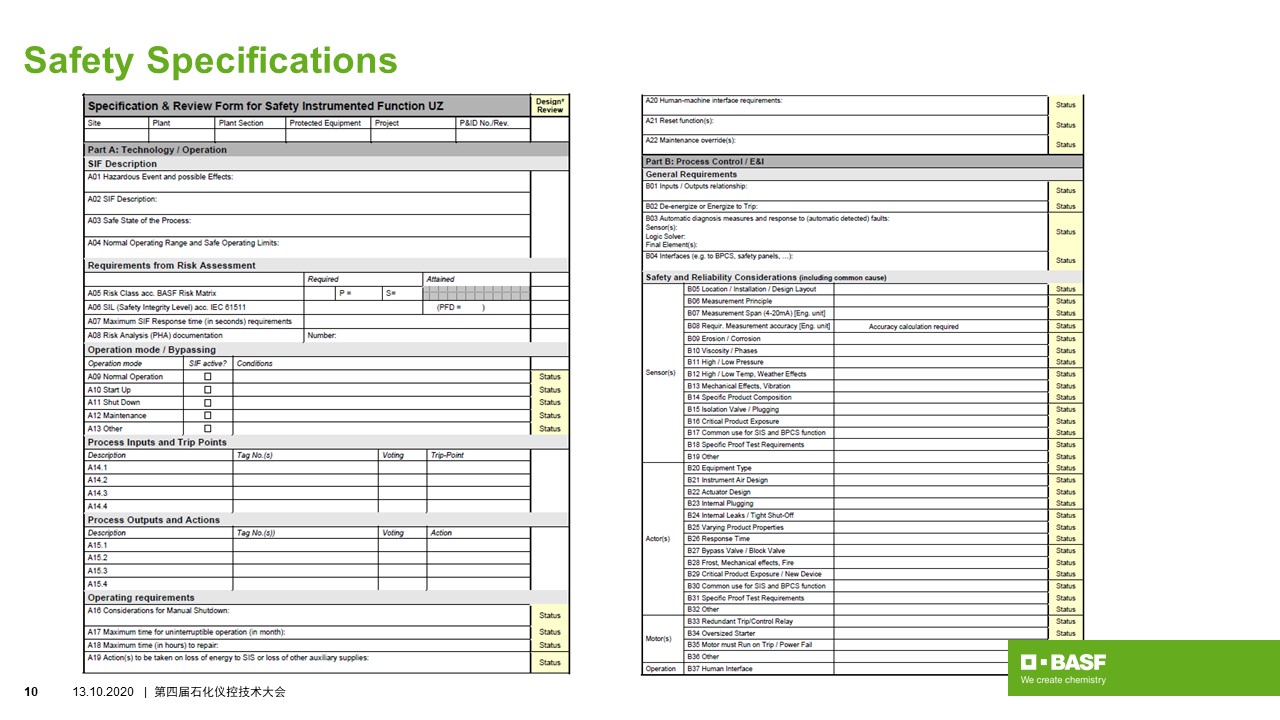Image resolution: width=1280 pixels, height=720 pixels.
Task: Click the 'Plant Section' header cell
Action: pos(250,123)
